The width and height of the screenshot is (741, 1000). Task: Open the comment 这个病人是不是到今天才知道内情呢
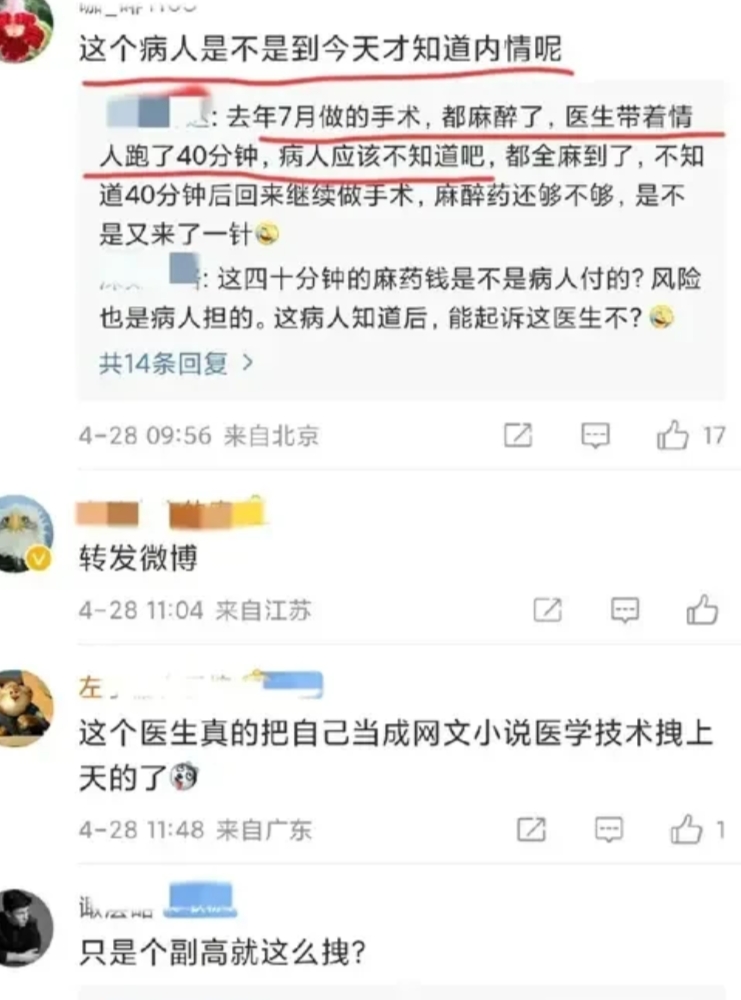(320, 50)
